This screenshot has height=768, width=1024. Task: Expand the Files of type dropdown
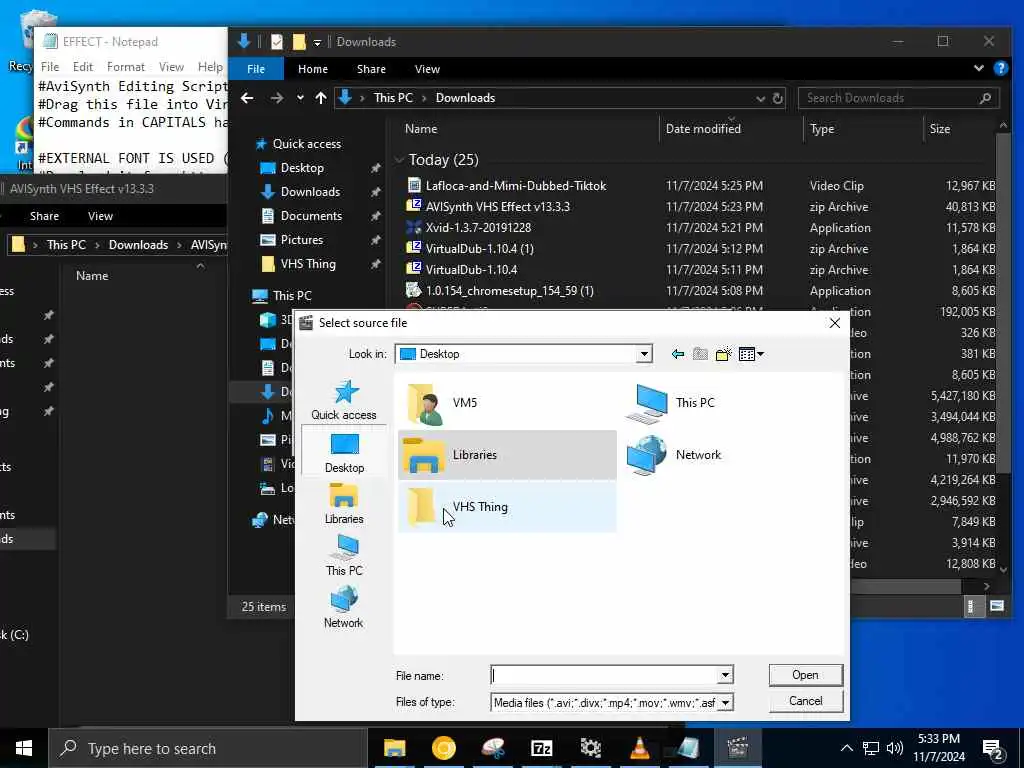[725, 702]
